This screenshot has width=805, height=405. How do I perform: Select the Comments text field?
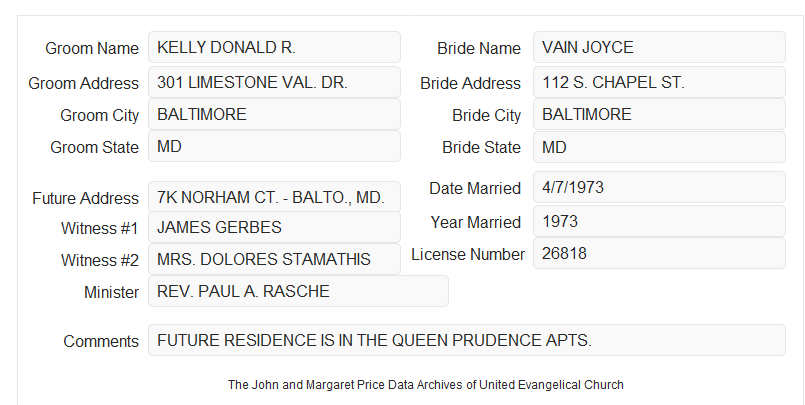(467, 340)
